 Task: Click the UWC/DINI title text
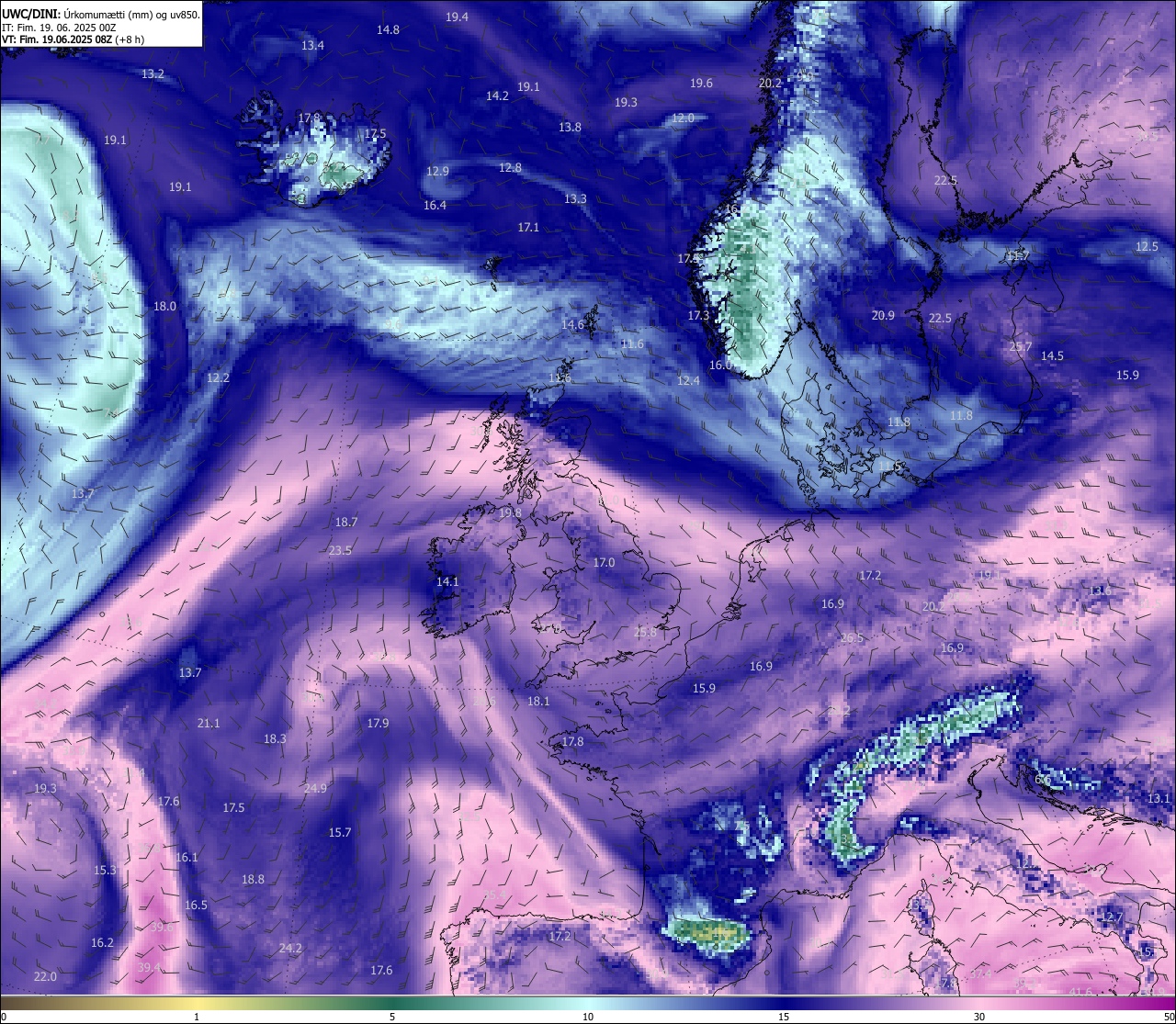31,15
